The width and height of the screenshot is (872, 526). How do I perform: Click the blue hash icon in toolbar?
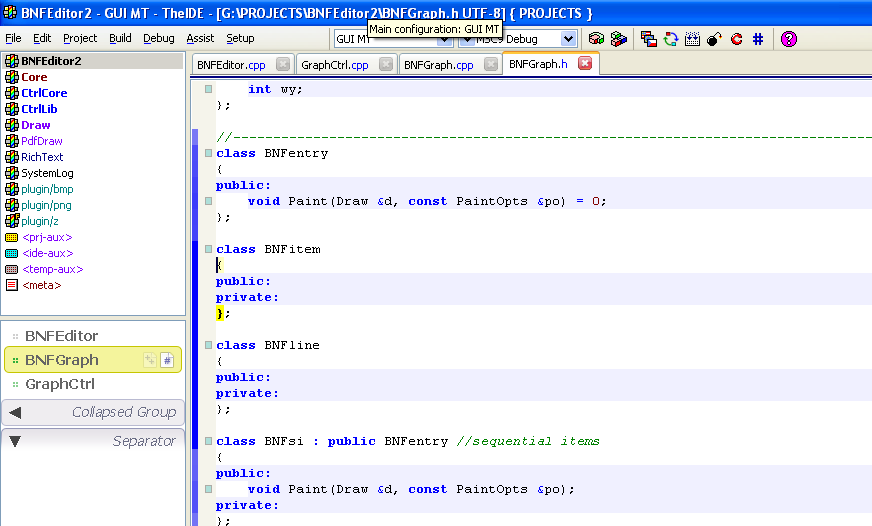(758, 39)
